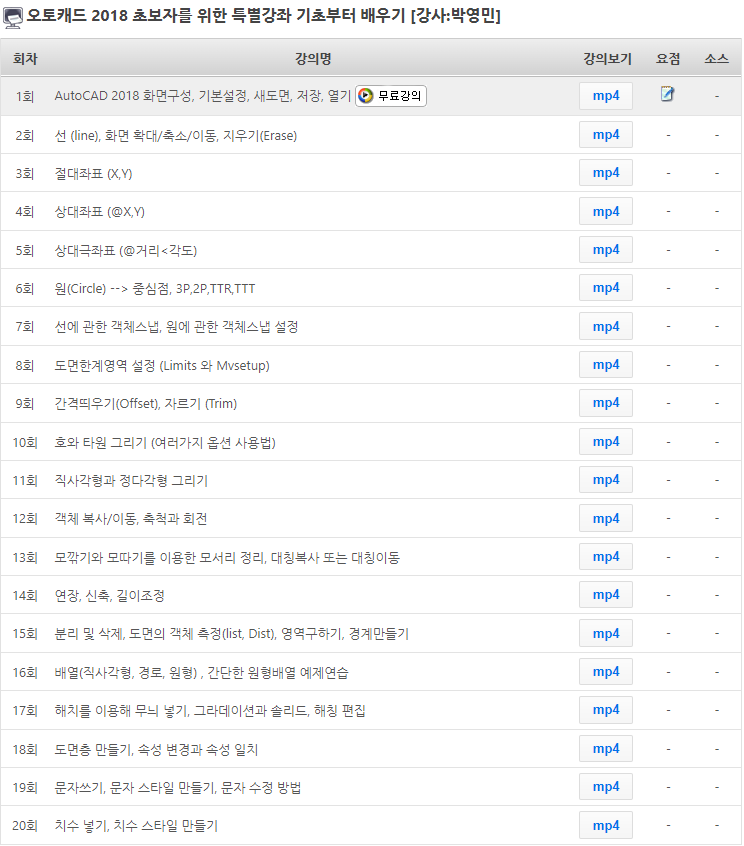Click lecture title 치수 넣기, 치수 스타일 만들기
Viewport: 744px width, 846px height.
point(136,826)
